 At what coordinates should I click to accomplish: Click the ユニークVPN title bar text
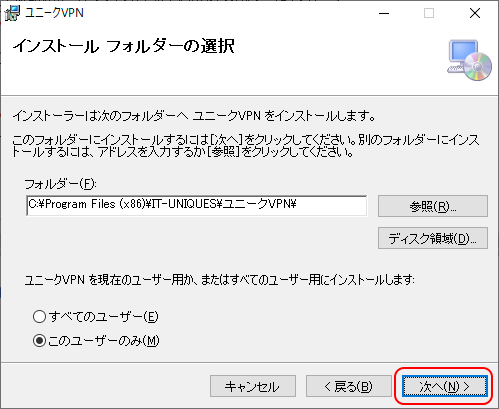pos(54,13)
